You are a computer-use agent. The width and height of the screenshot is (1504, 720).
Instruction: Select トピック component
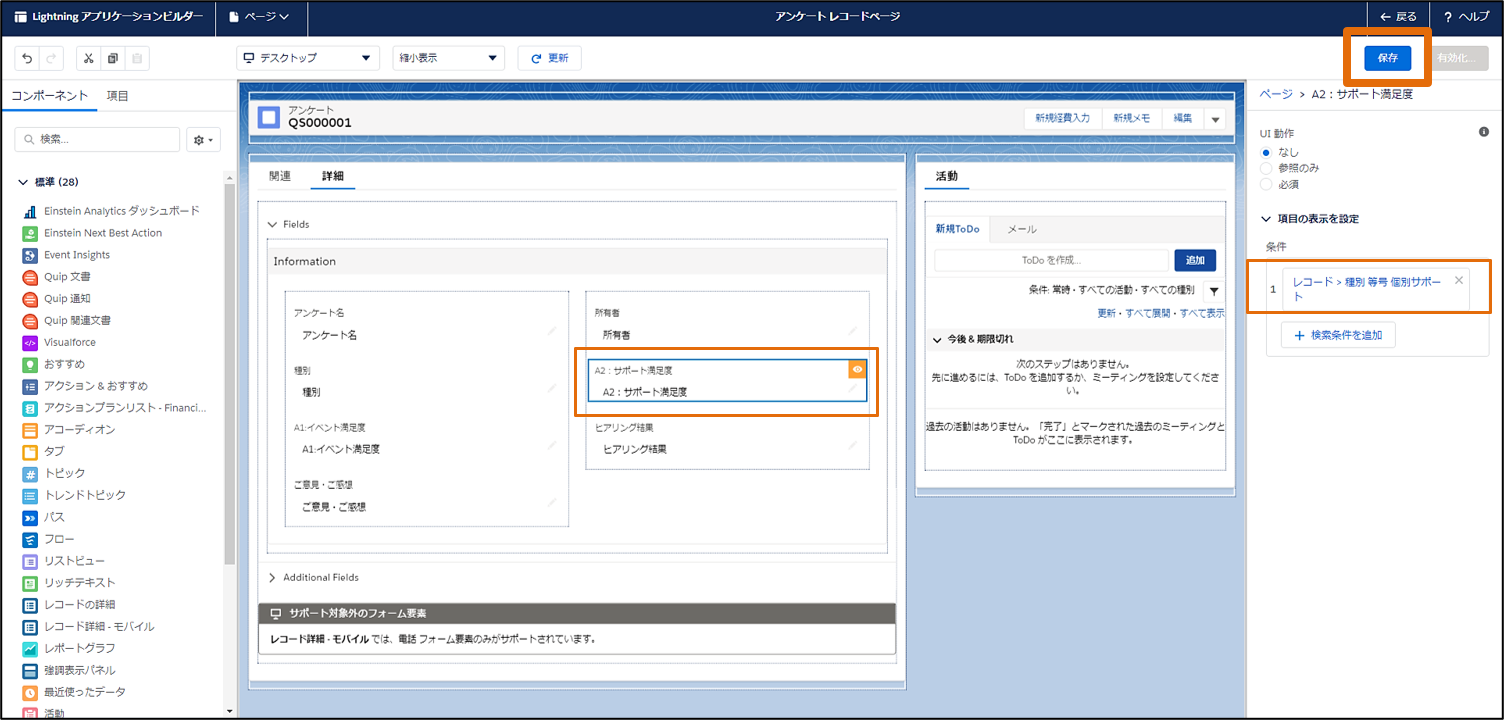(54, 473)
